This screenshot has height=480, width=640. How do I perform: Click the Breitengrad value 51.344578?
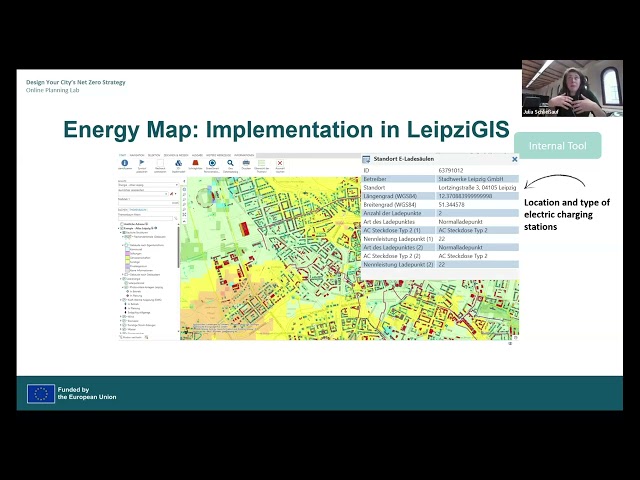tap(451, 204)
